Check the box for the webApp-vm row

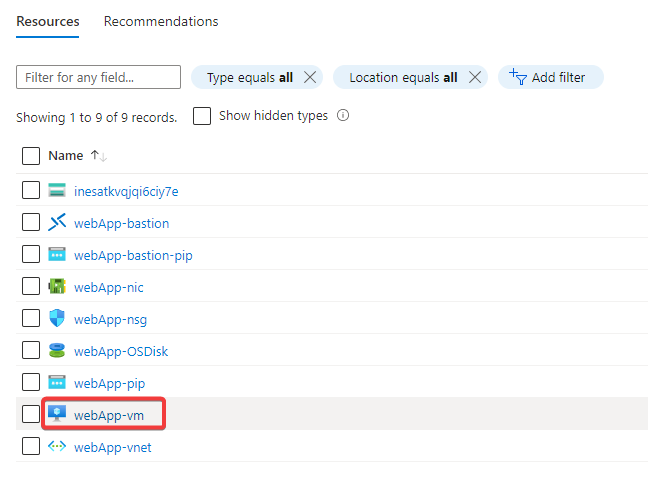click(31, 415)
